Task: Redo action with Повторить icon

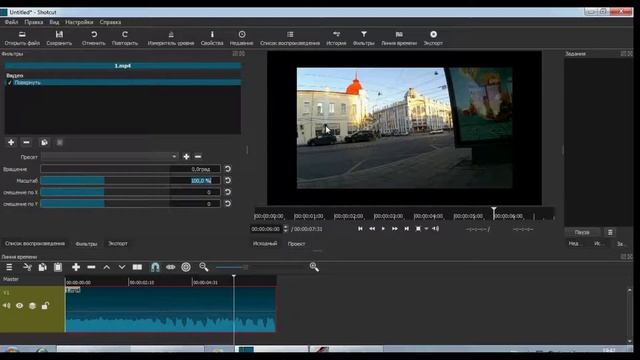Action: 125,38
